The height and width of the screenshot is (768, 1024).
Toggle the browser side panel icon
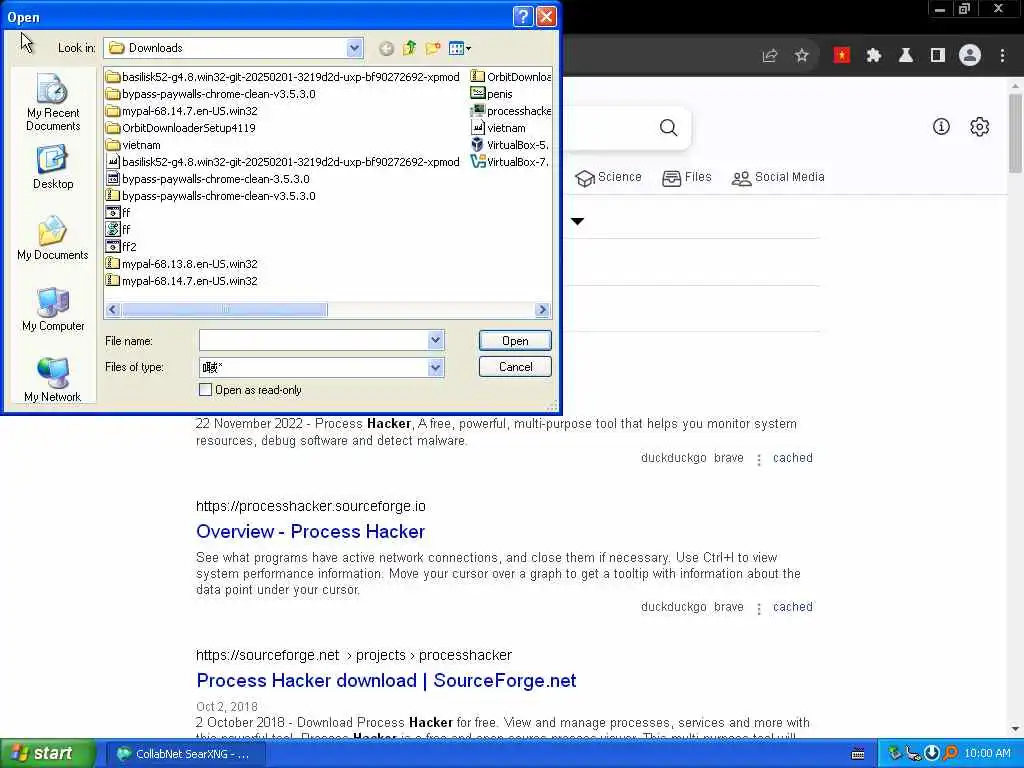(938, 56)
